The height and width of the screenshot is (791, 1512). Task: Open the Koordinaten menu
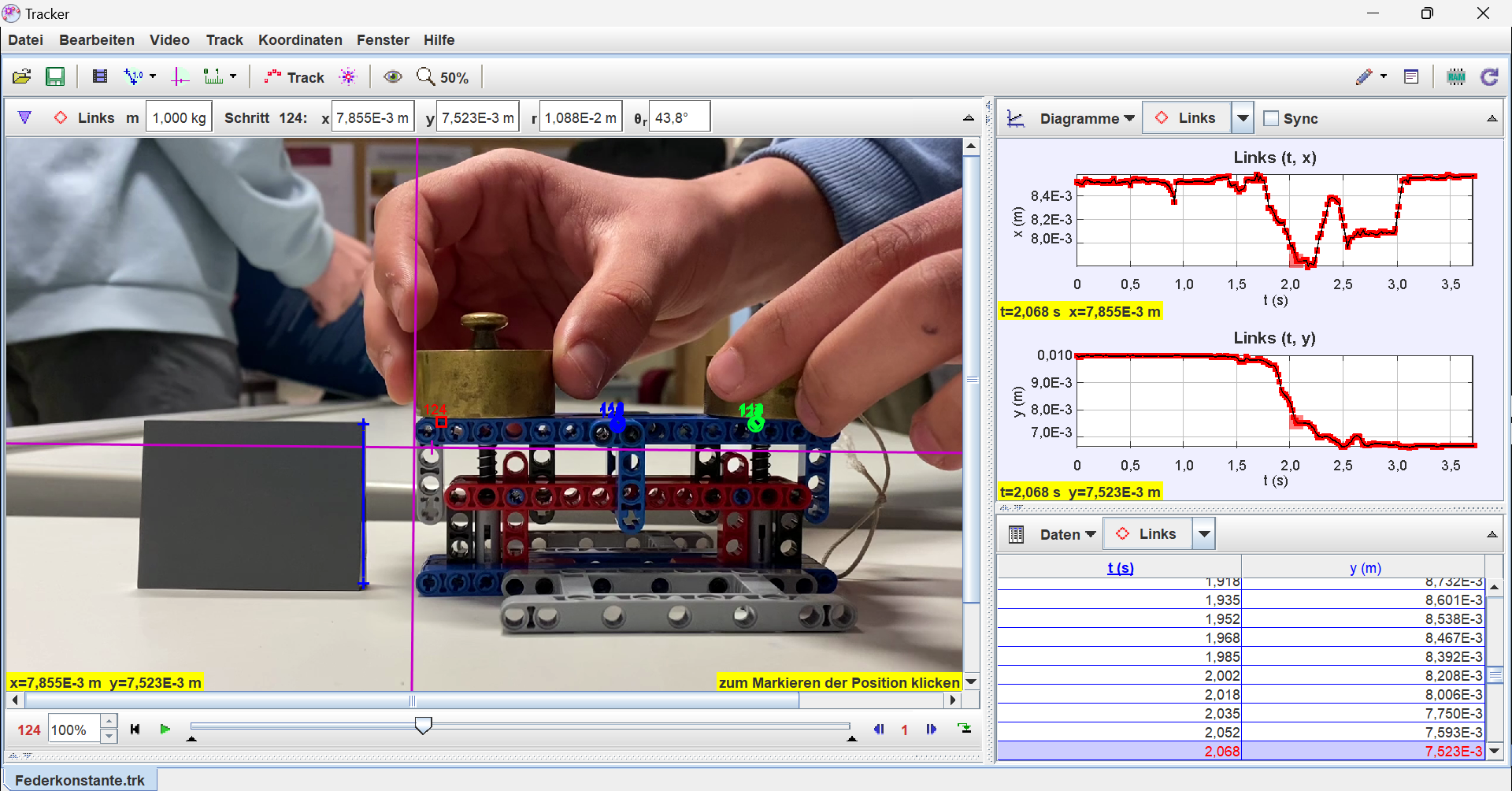(x=300, y=40)
